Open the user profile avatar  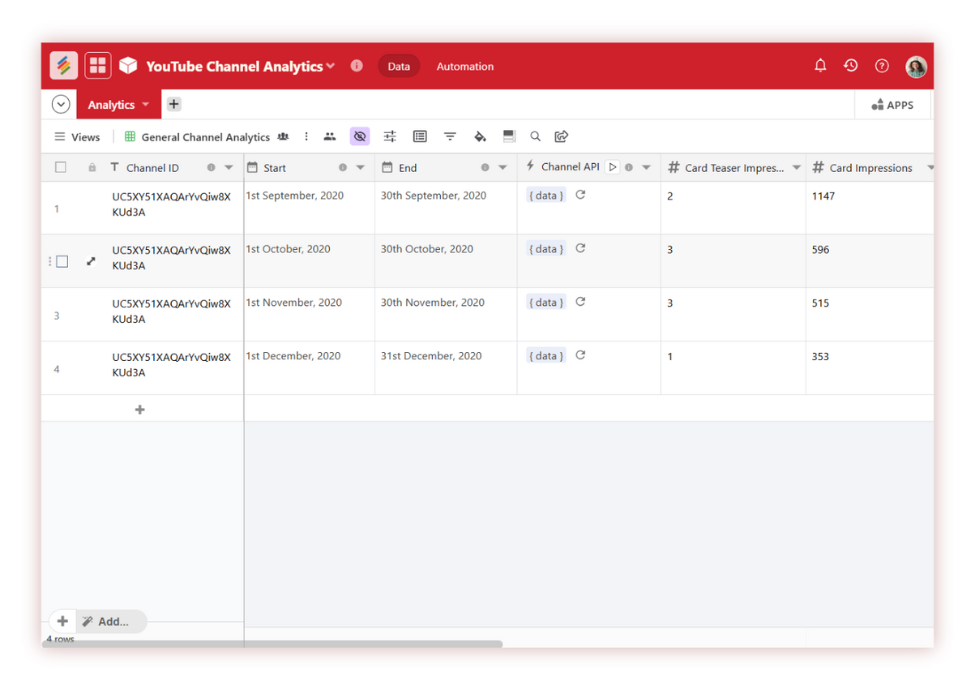pos(916,66)
